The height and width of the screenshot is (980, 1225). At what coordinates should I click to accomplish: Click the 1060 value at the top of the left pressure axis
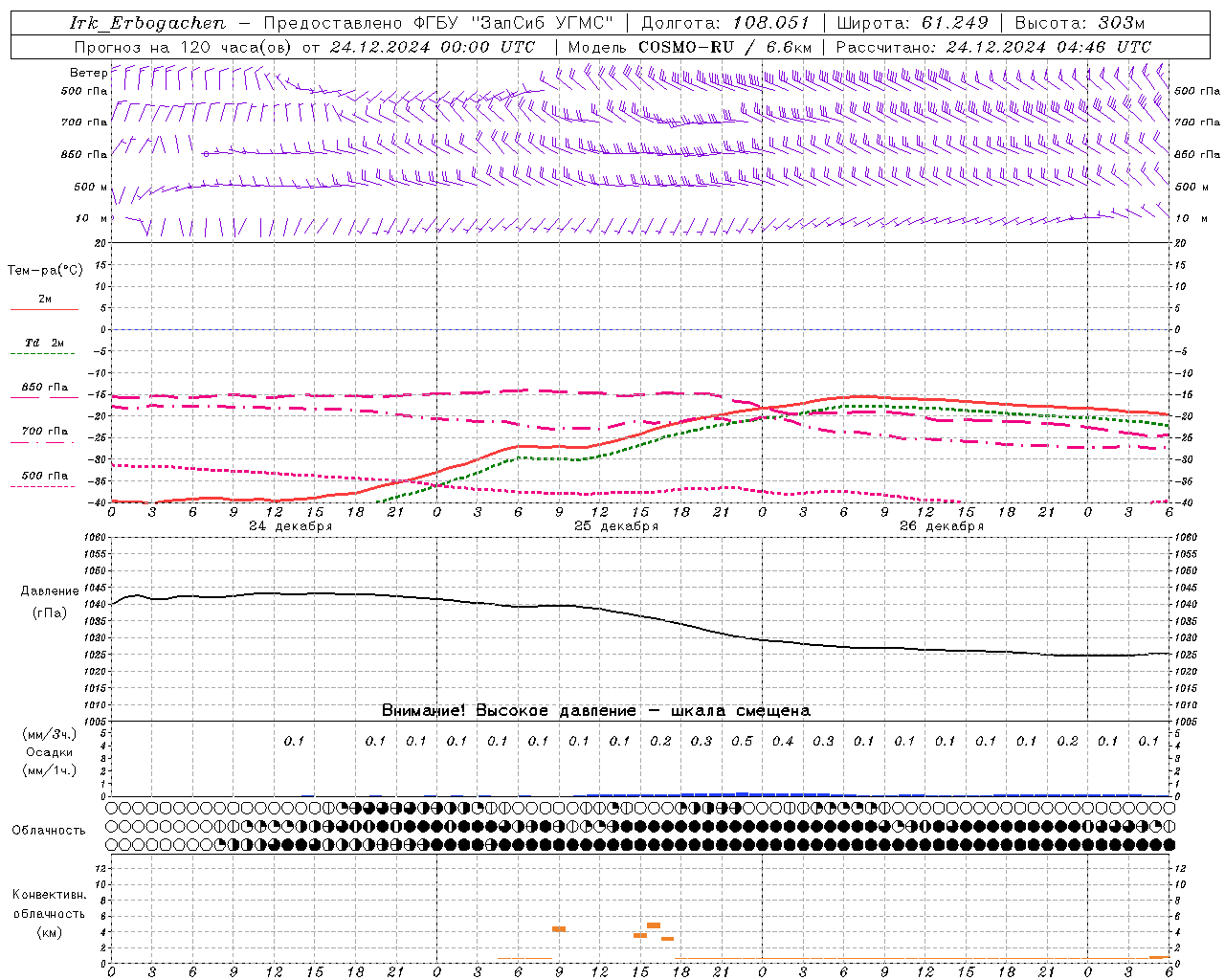click(97, 538)
